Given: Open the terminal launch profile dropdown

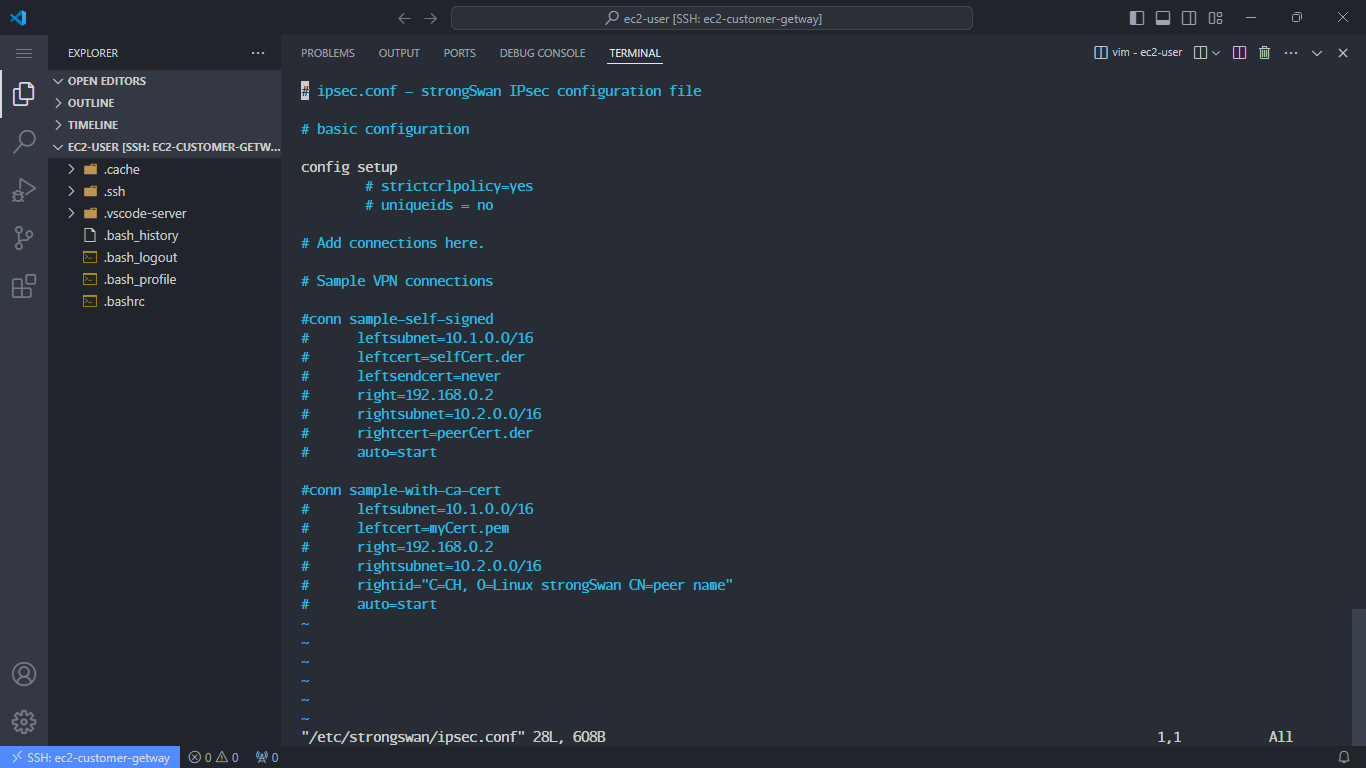Looking at the screenshot, I should tap(1216, 52).
